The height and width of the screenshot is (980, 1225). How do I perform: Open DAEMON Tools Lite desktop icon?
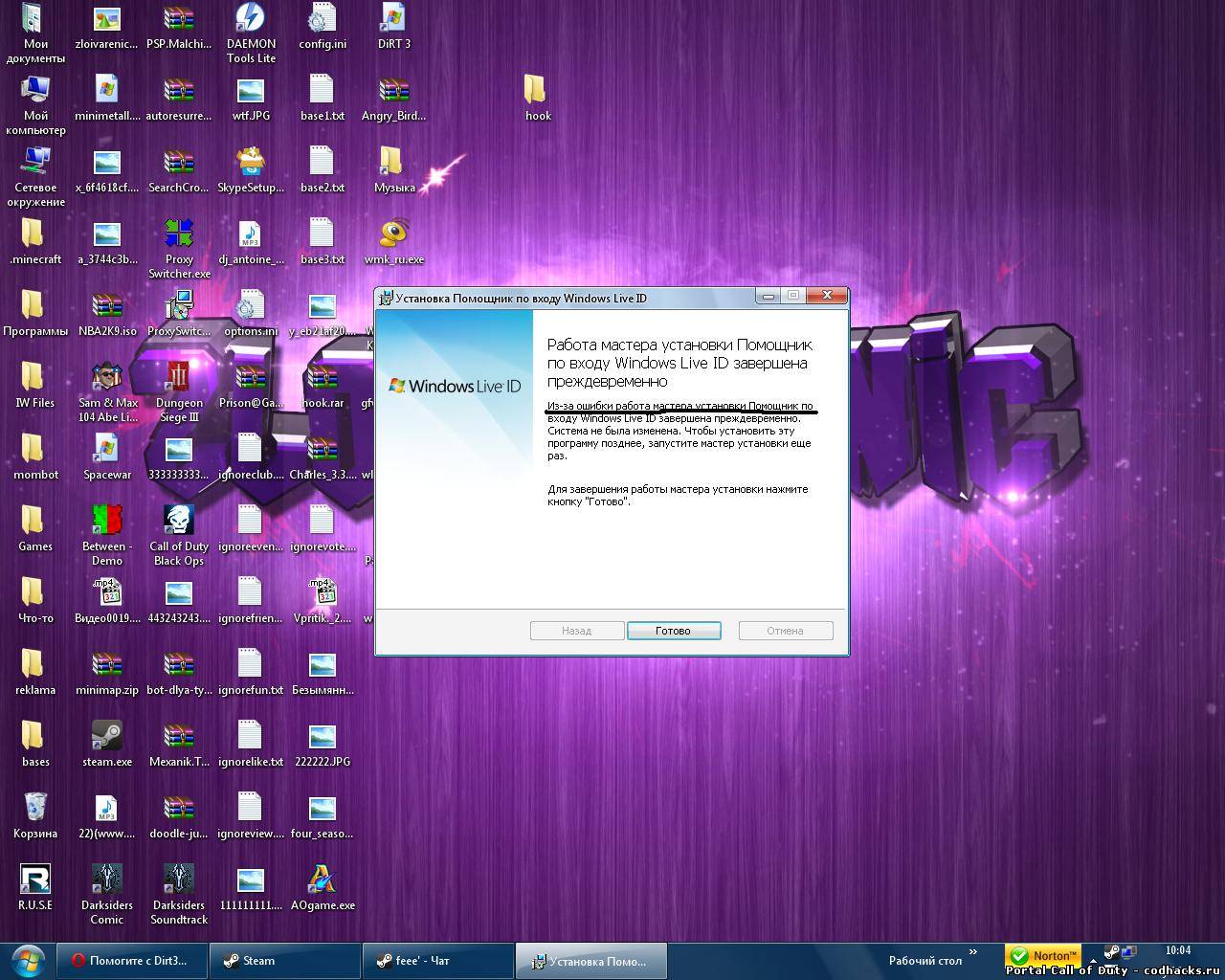click(x=250, y=19)
